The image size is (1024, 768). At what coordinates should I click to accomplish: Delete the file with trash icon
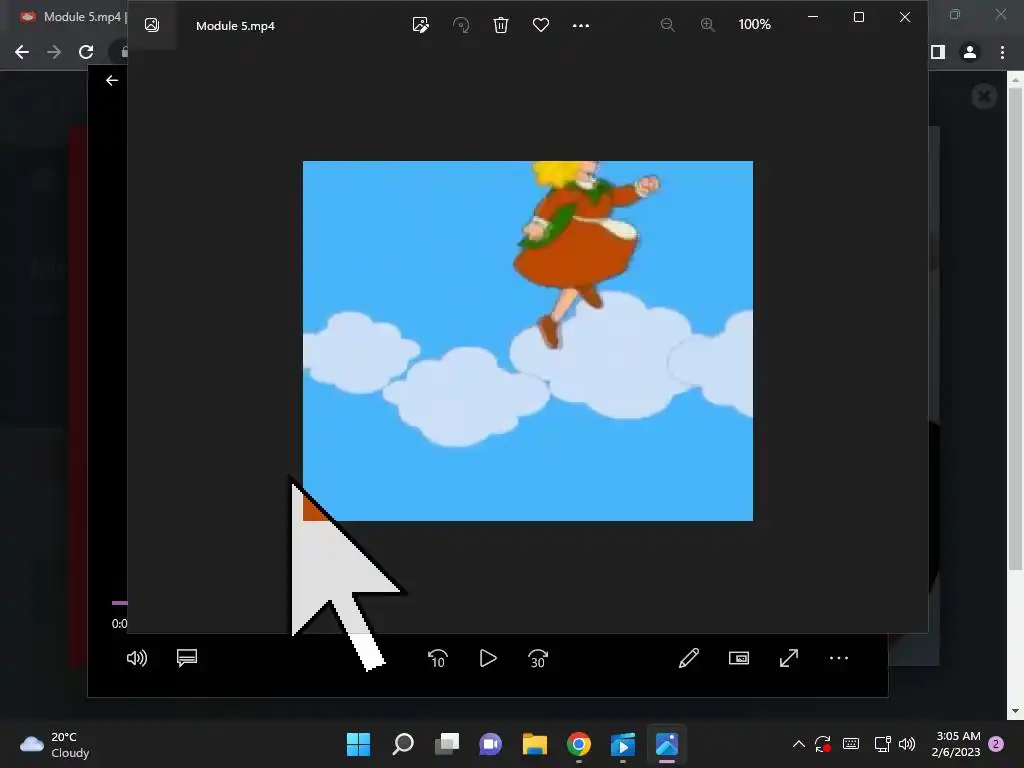pyautogui.click(x=501, y=25)
